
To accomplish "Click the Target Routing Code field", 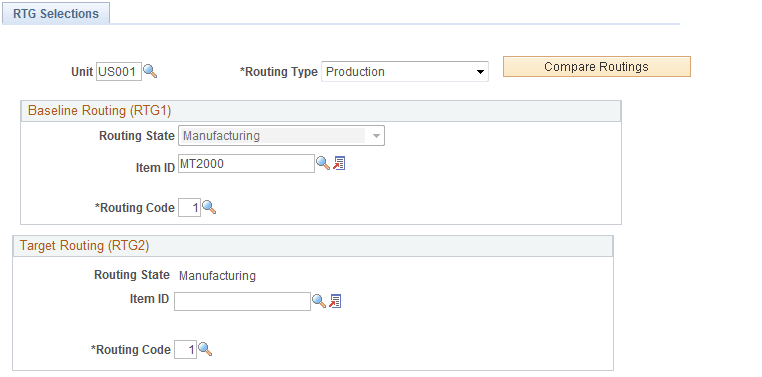I will [186, 349].
